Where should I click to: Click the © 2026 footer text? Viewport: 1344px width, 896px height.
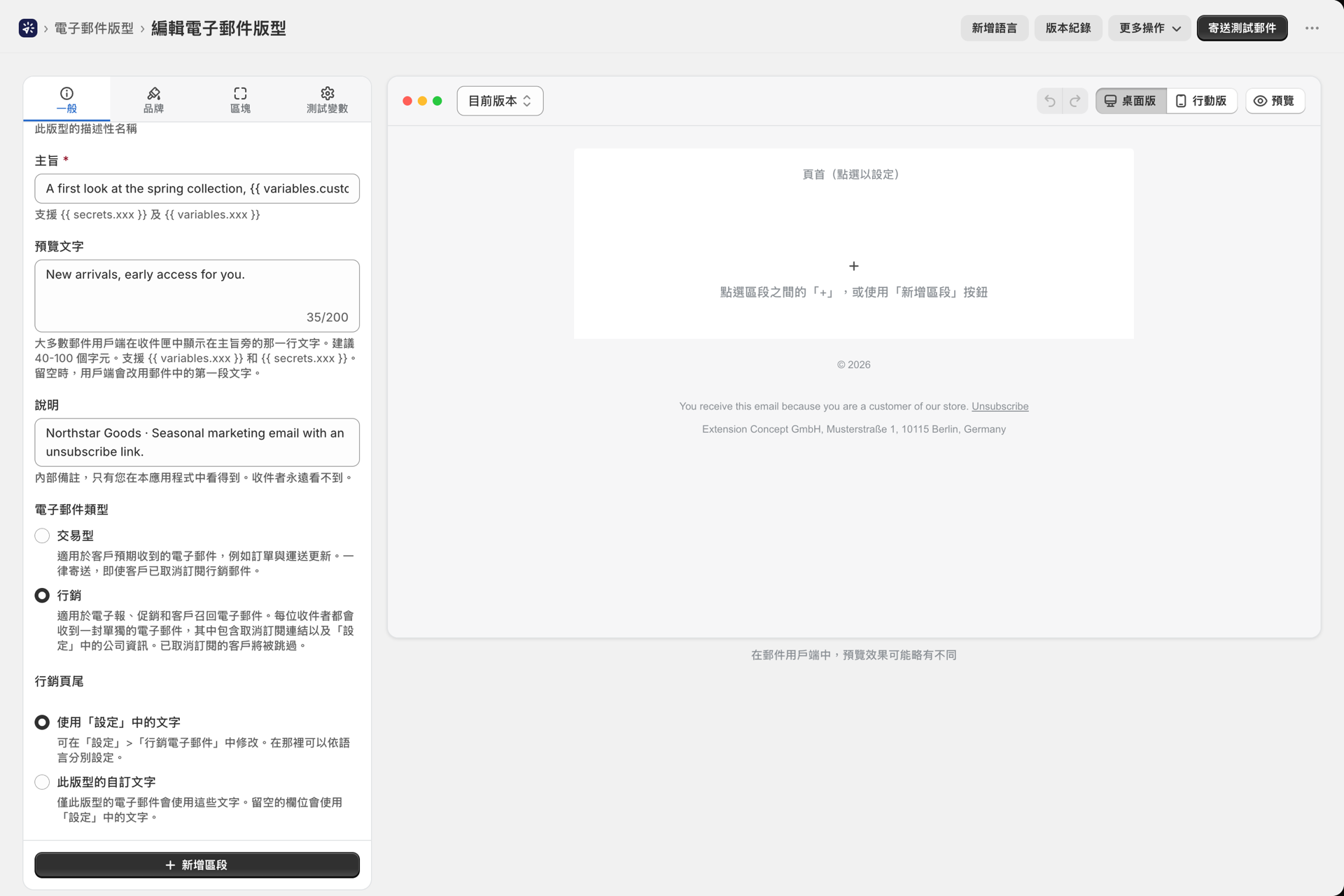(853, 365)
